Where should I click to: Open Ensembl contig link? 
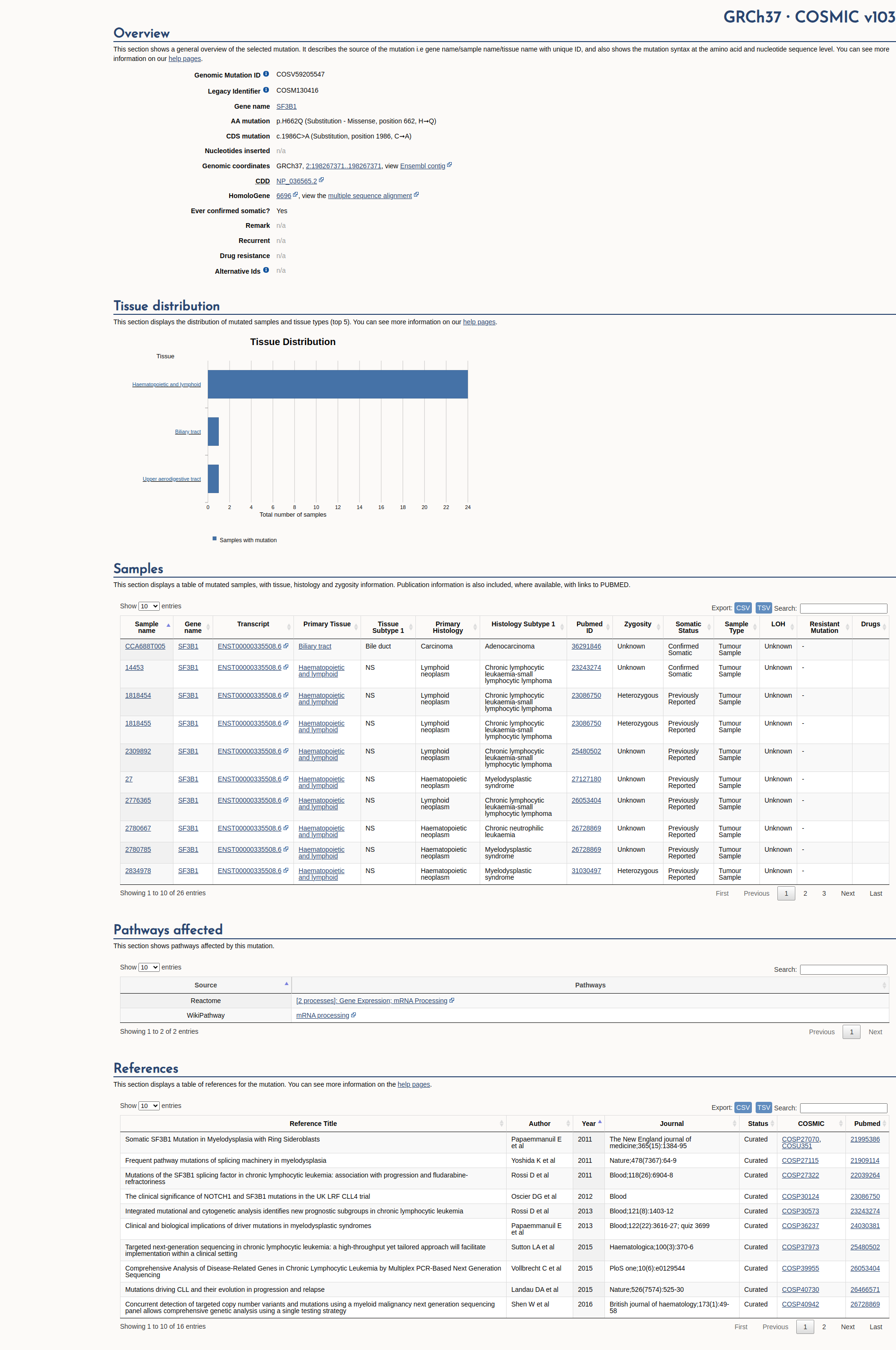(422, 166)
